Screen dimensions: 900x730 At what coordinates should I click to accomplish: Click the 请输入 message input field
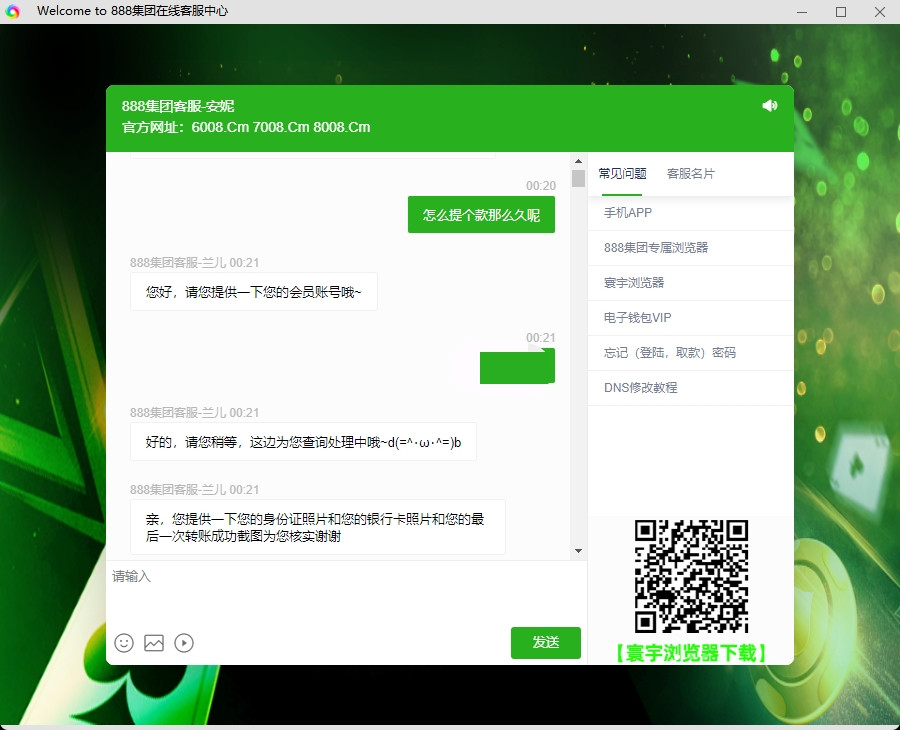tap(346, 591)
